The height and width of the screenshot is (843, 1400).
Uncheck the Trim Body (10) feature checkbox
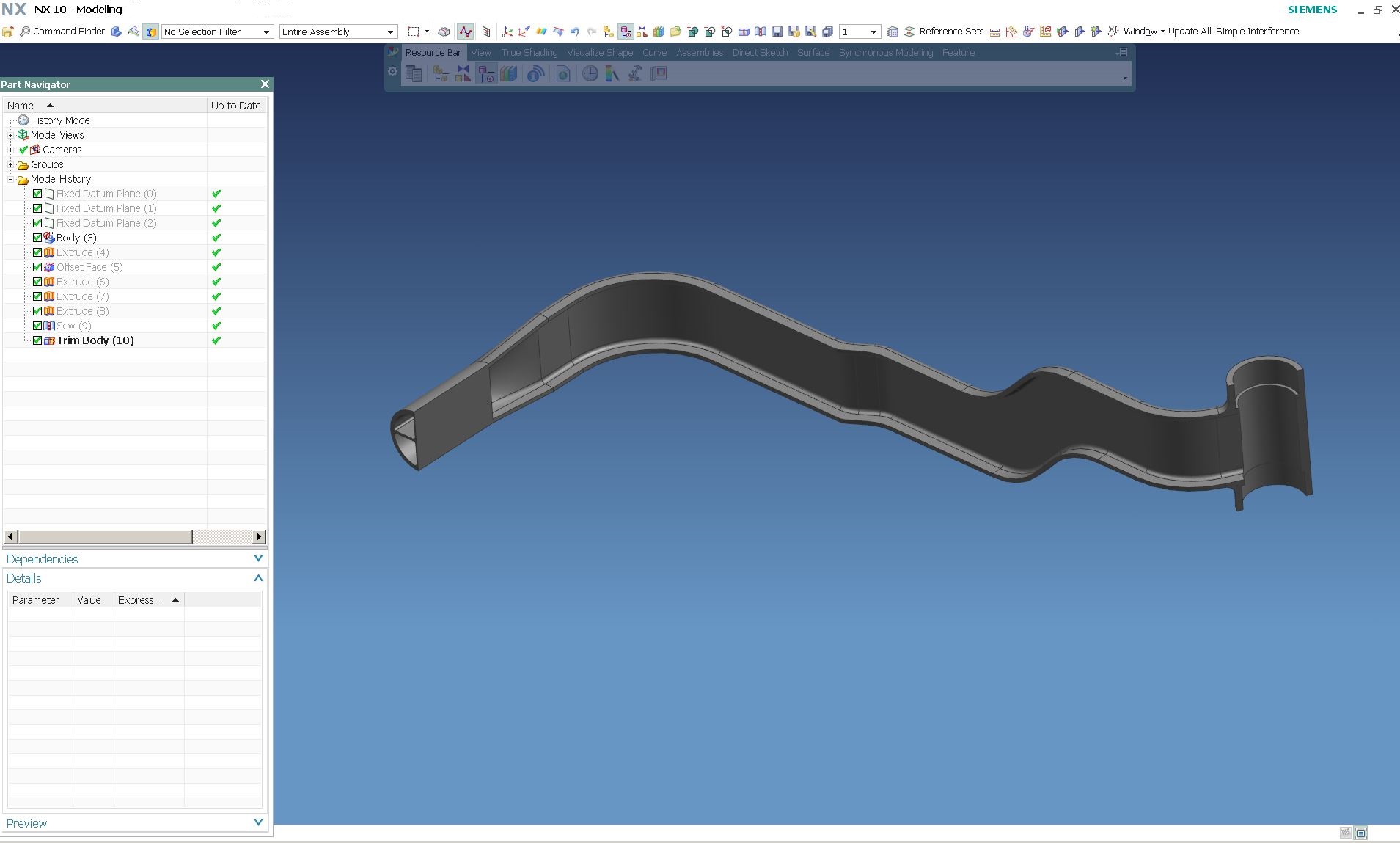click(x=37, y=340)
